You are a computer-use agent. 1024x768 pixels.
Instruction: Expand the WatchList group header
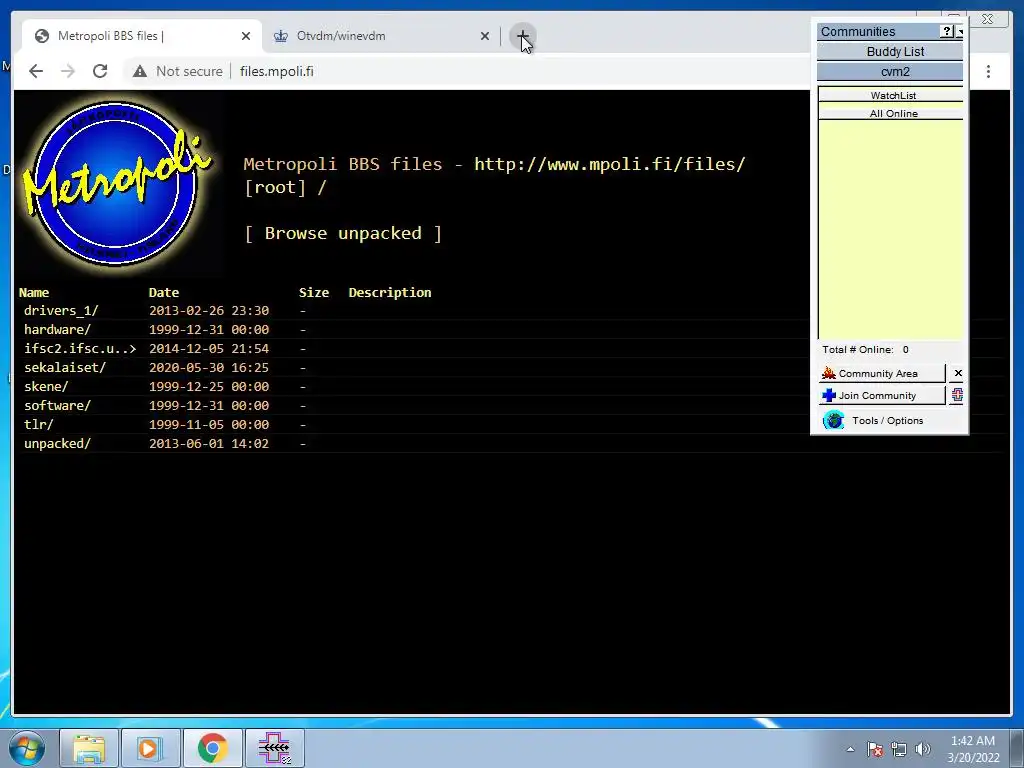891,95
